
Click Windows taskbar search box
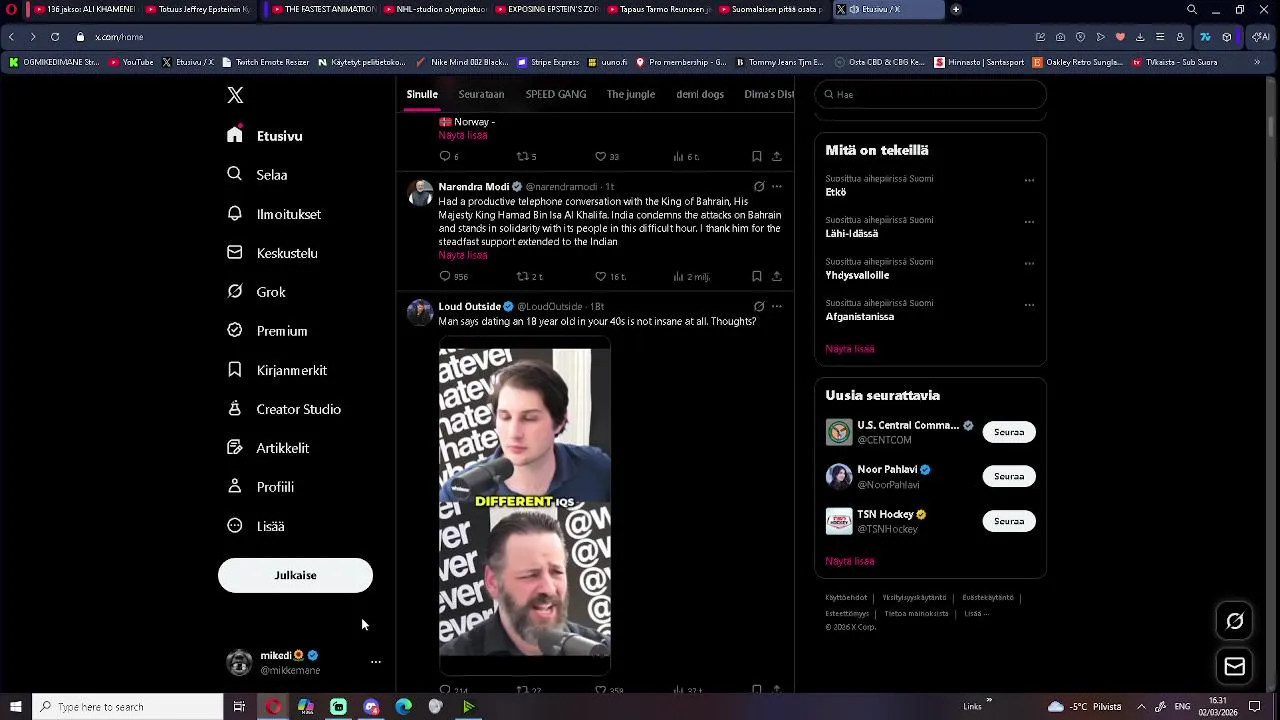click(x=127, y=707)
